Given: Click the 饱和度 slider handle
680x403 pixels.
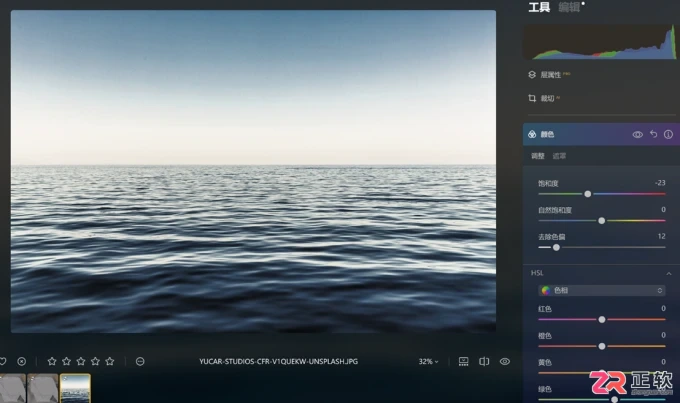Looking at the screenshot, I should (x=588, y=194).
